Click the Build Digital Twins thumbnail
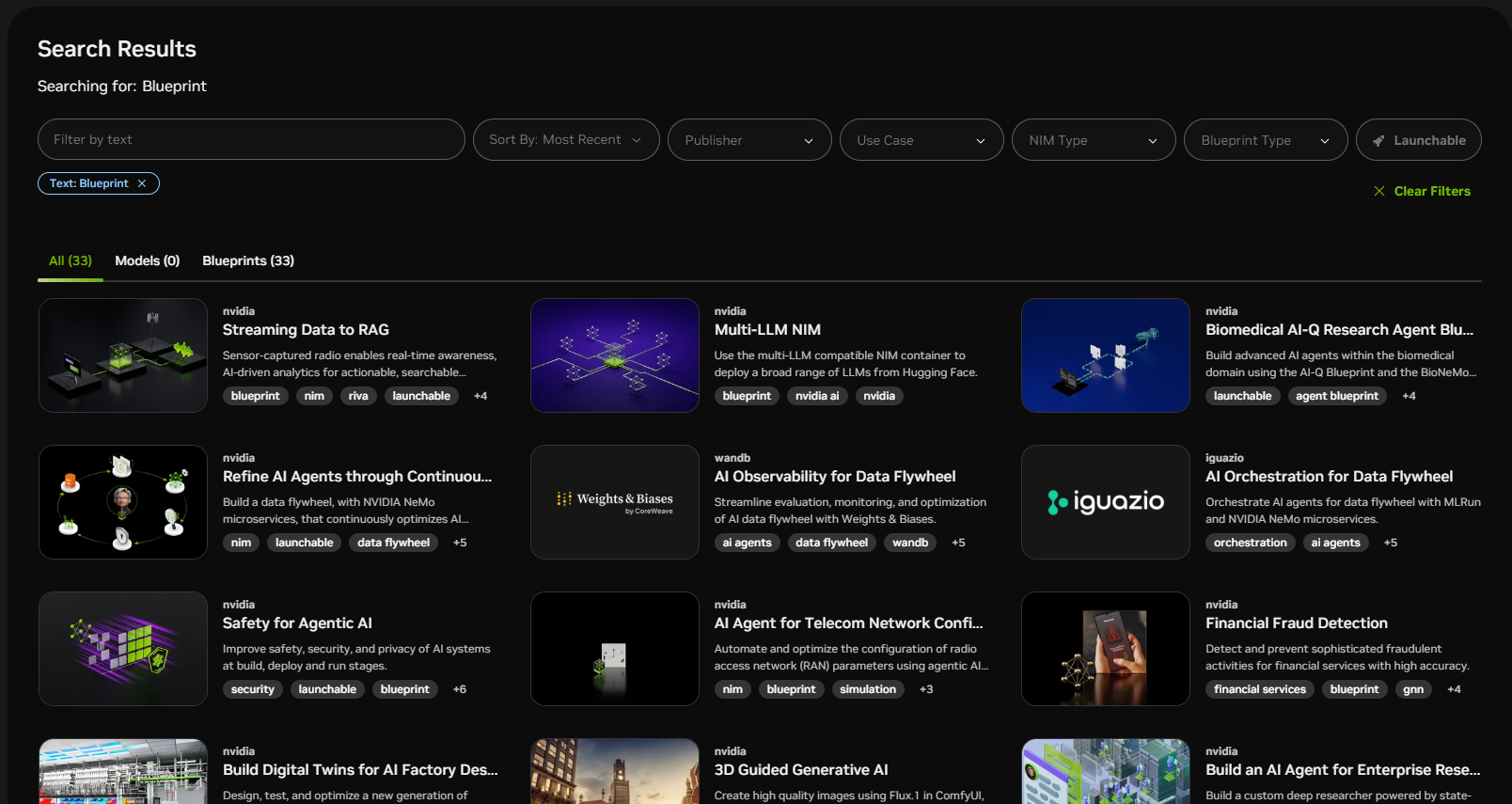 123,771
